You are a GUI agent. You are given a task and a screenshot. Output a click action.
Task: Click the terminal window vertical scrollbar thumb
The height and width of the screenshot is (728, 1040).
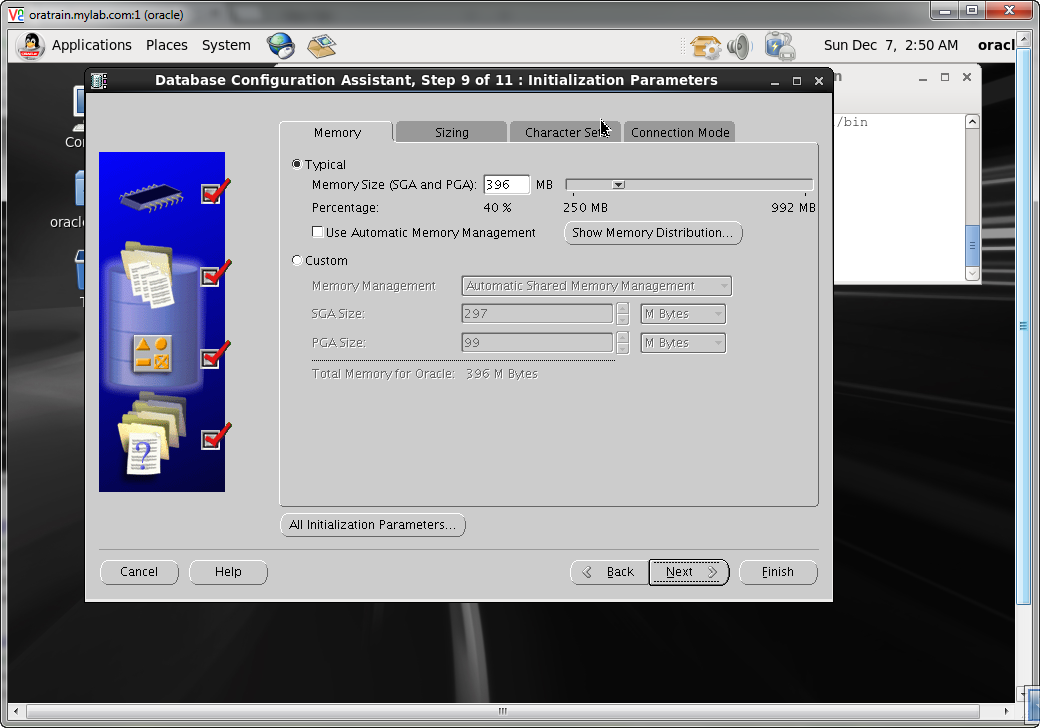(972, 245)
